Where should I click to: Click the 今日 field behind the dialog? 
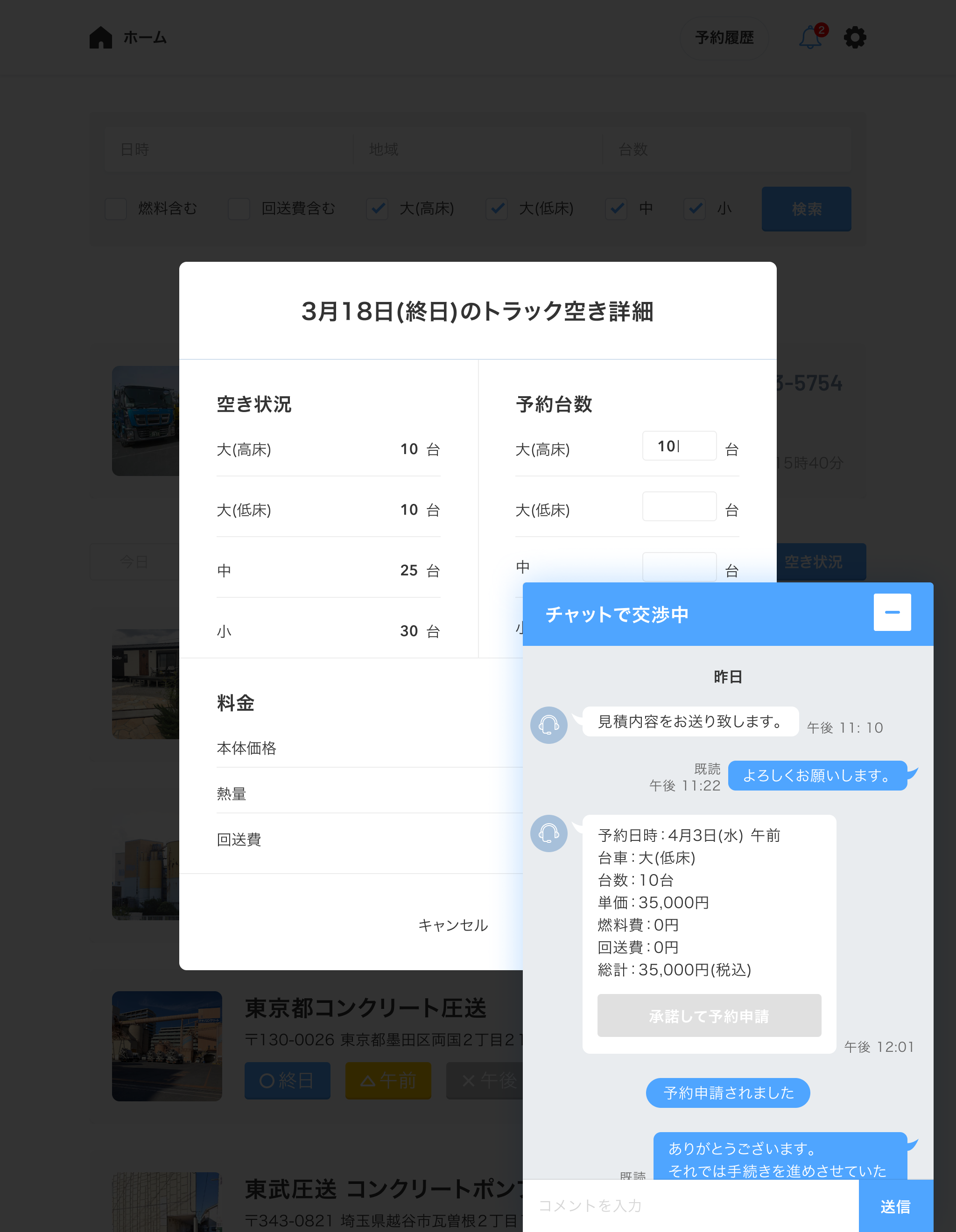point(135,562)
